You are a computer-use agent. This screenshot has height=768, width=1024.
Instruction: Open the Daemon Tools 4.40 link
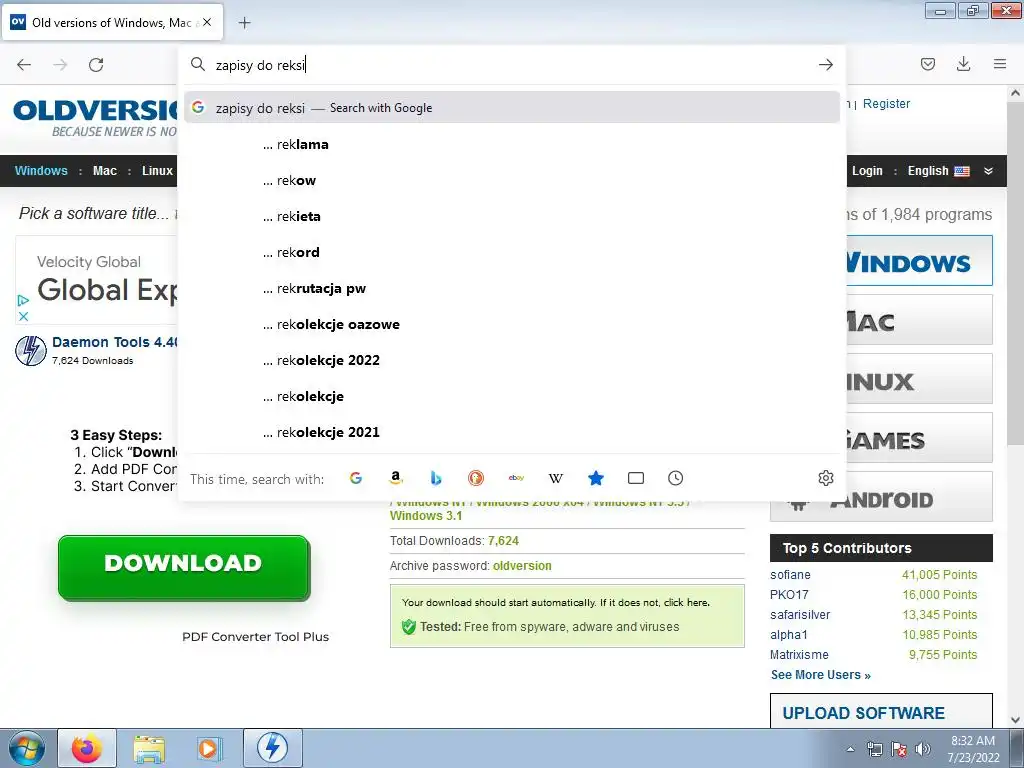tap(115, 342)
